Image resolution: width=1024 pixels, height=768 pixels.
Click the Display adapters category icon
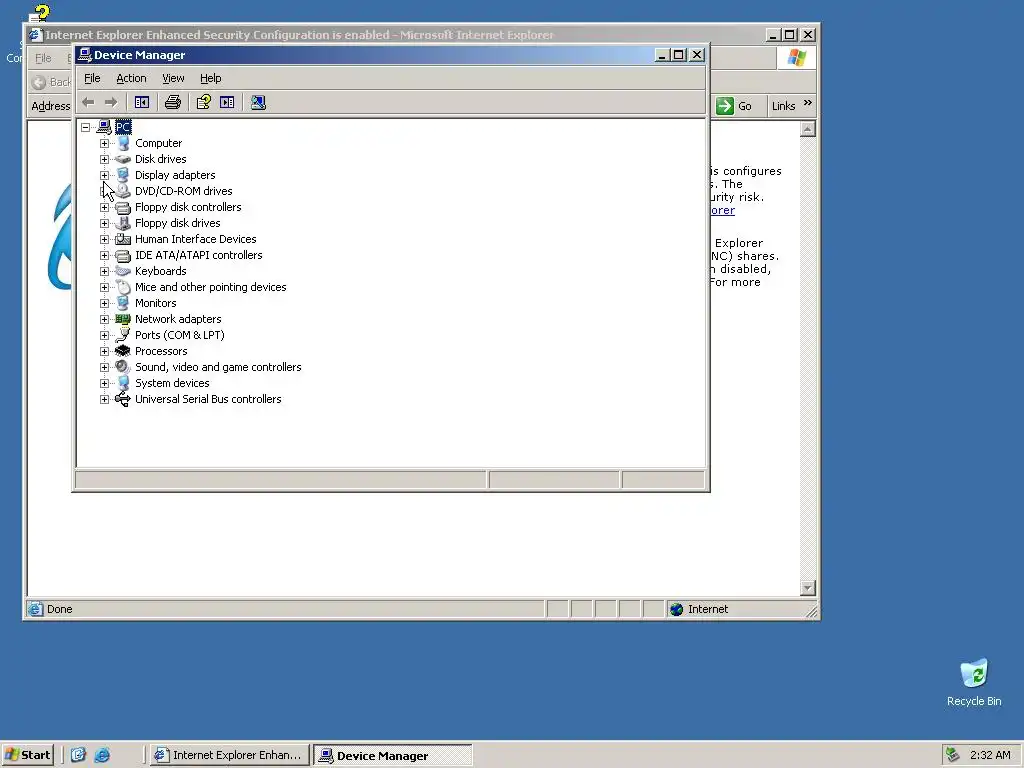tap(123, 175)
